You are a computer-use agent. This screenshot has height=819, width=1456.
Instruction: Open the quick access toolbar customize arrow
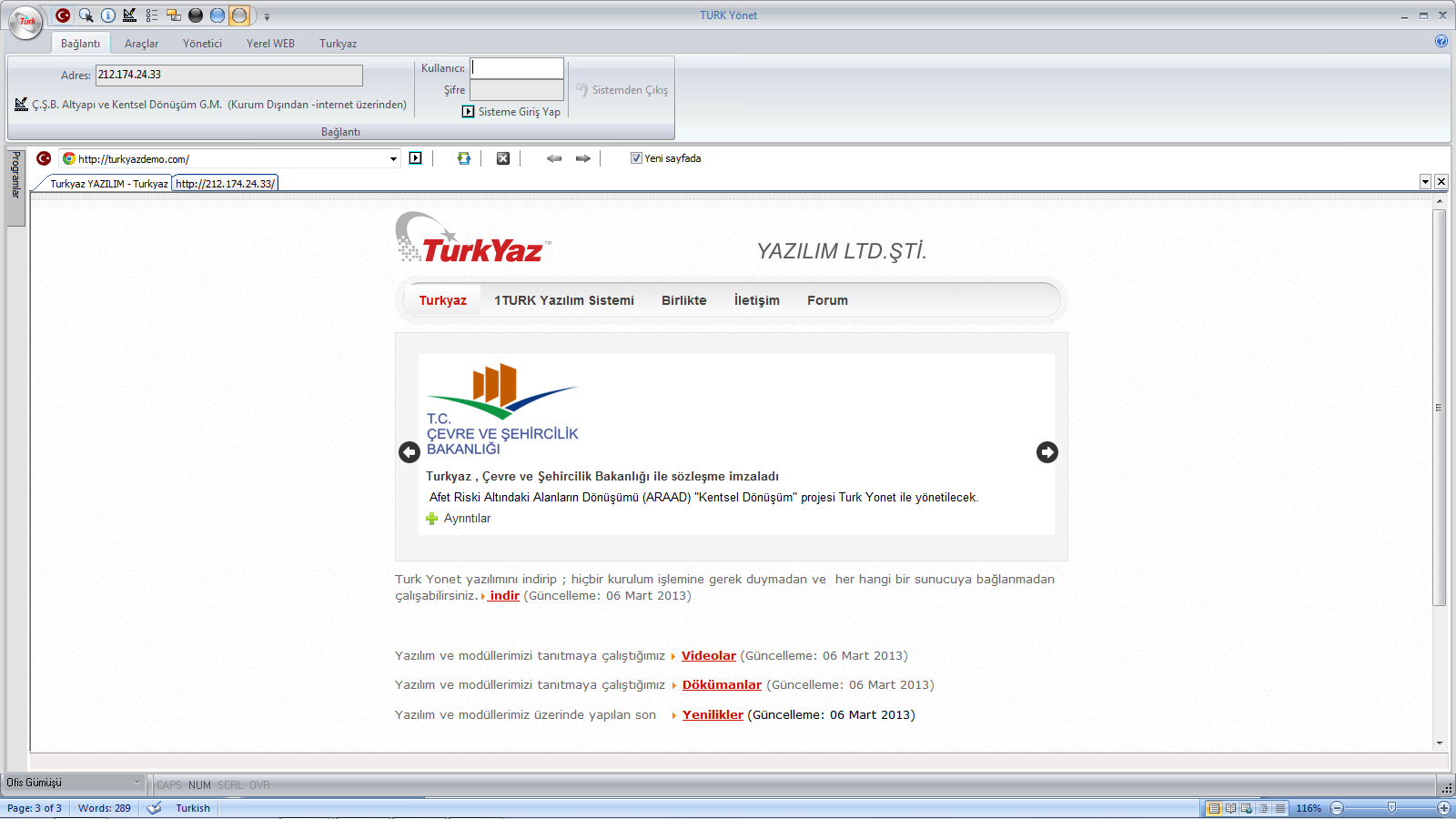tap(267, 16)
